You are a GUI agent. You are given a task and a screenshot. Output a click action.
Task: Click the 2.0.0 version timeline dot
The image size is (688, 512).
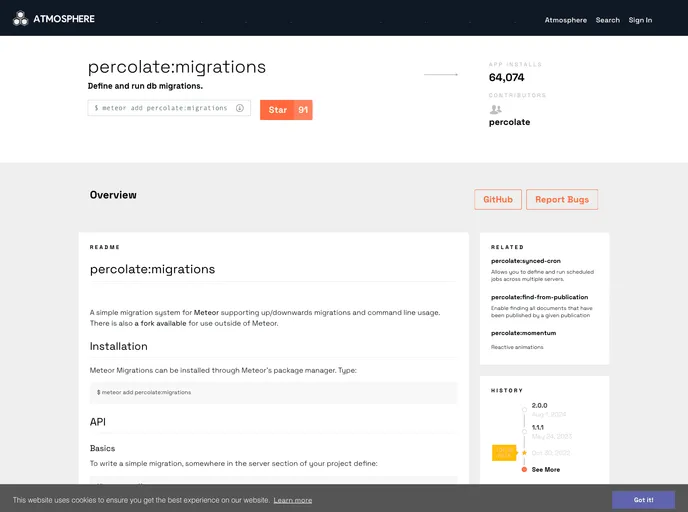tap(524, 410)
